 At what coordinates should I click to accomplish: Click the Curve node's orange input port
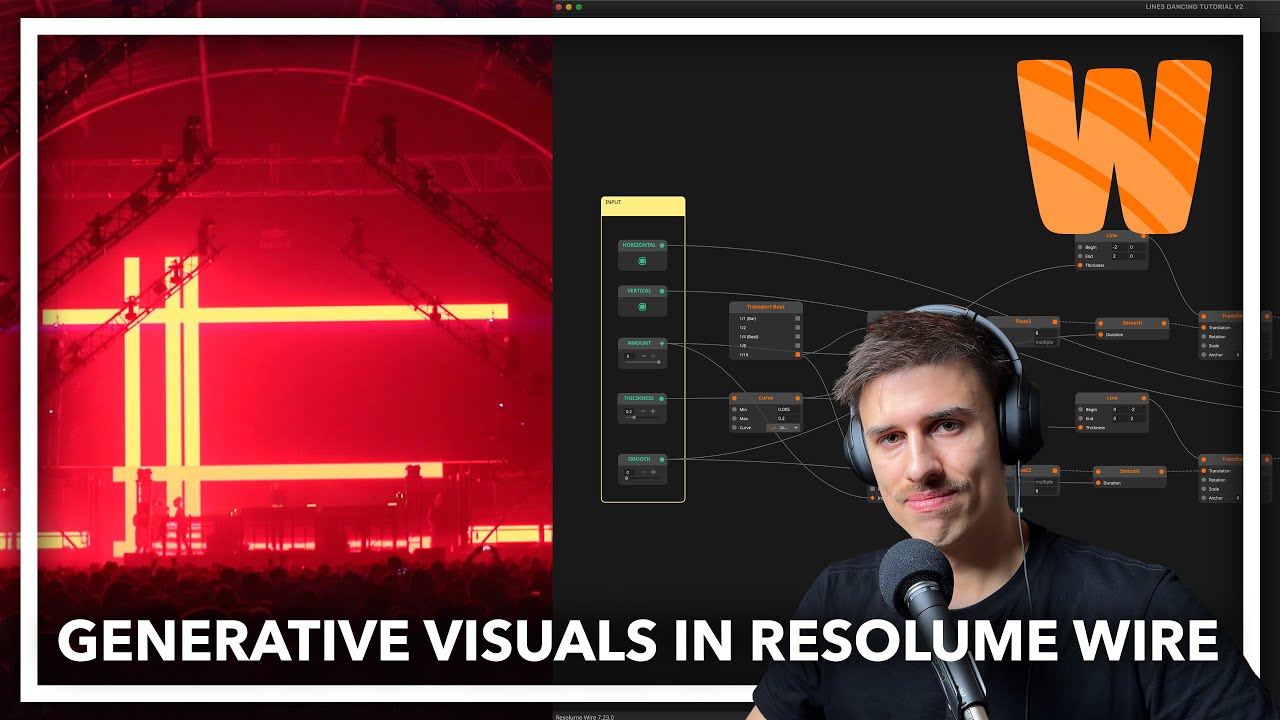[x=734, y=398]
